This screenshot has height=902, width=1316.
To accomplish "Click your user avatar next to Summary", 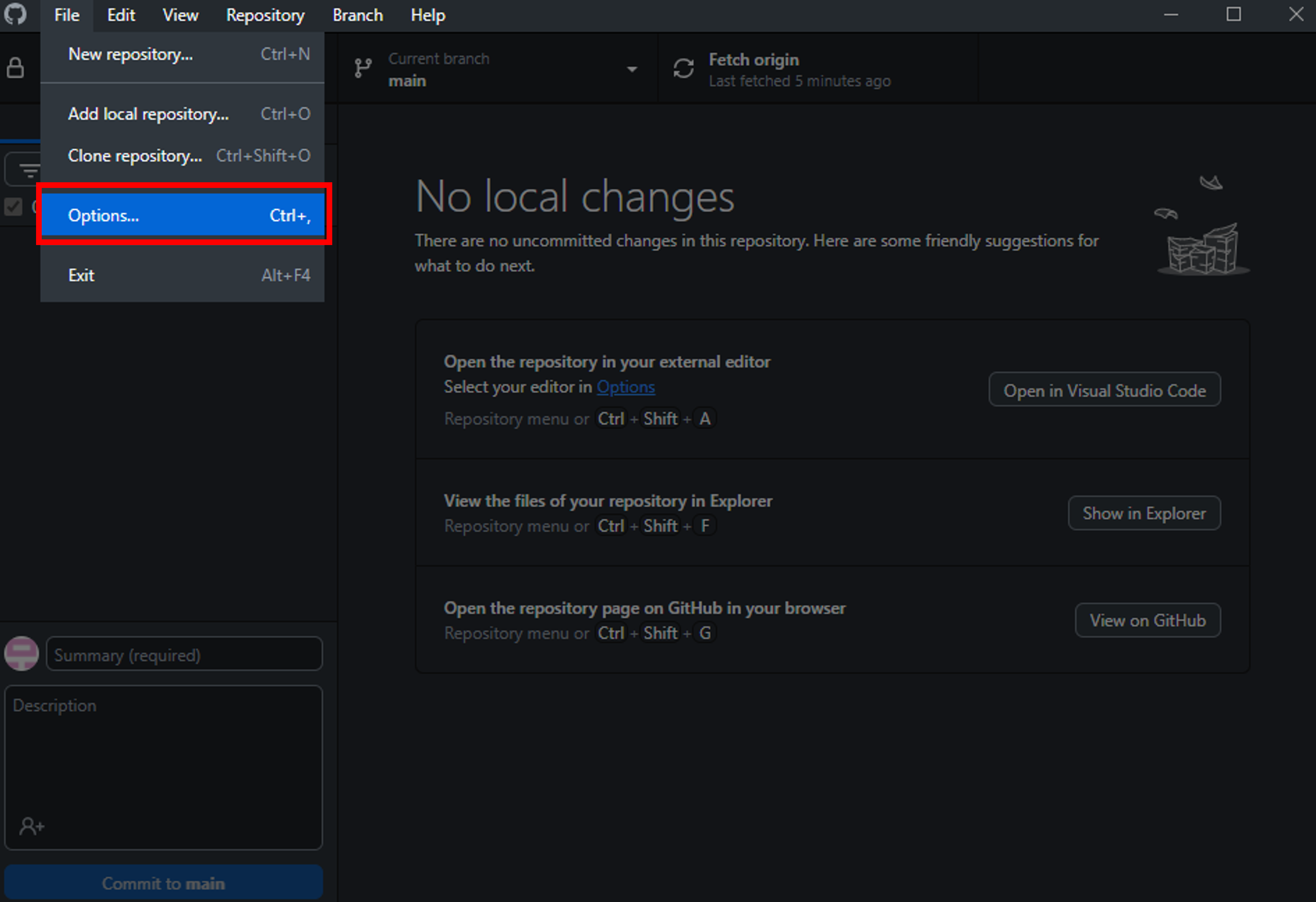I will coord(21,654).
